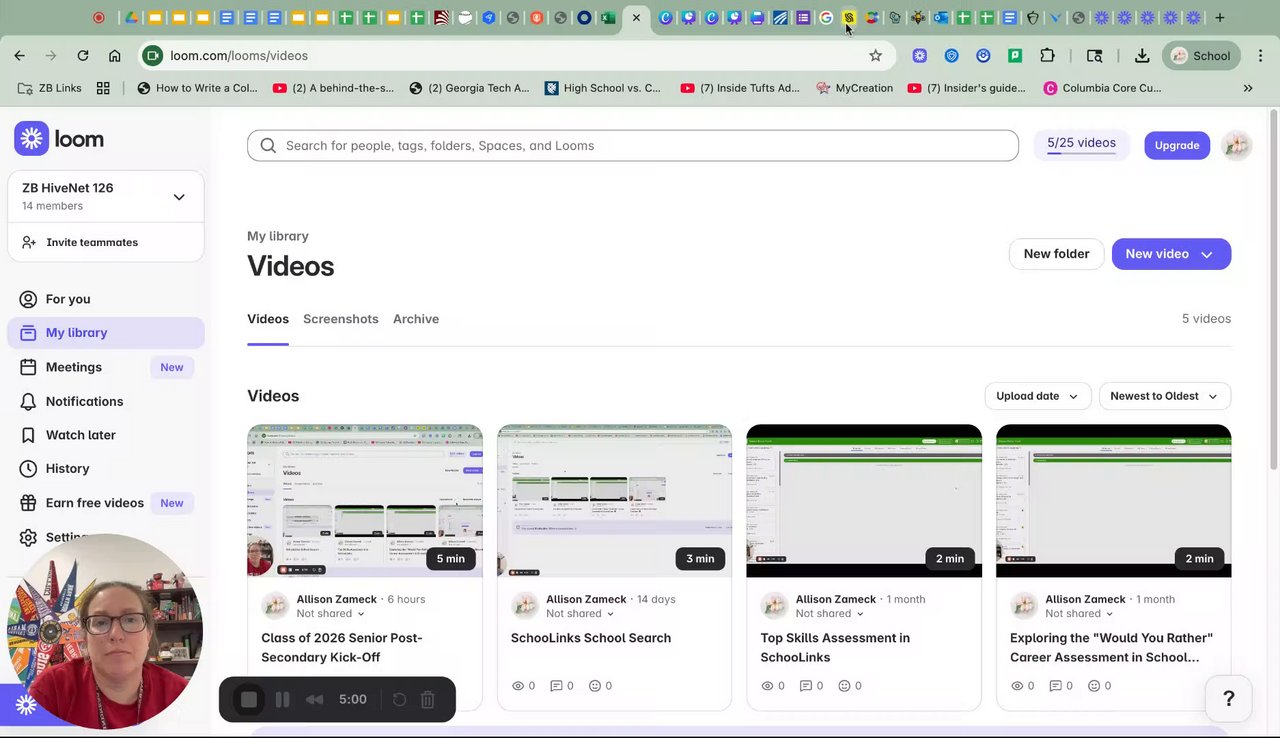Viewport: 1280px width, 738px height.
Task: Switch to the Videos tab
Action: point(268,319)
